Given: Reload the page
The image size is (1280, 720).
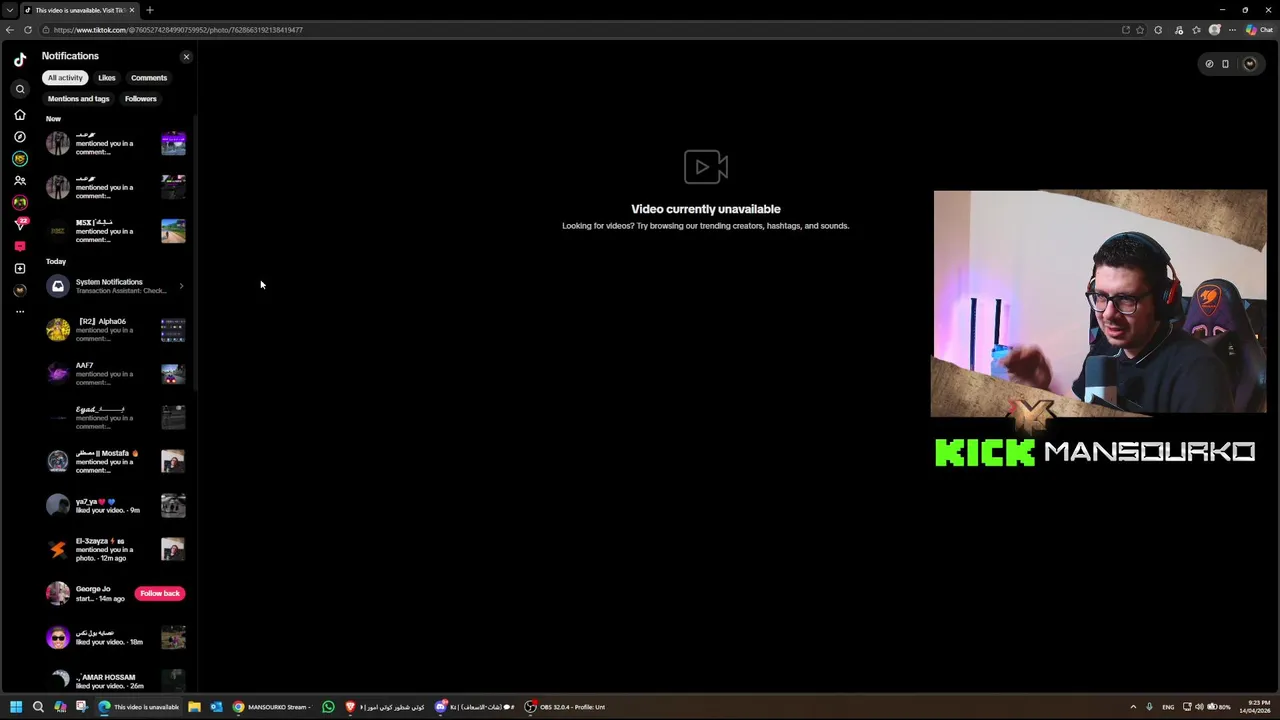Looking at the screenshot, I should point(28,30).
